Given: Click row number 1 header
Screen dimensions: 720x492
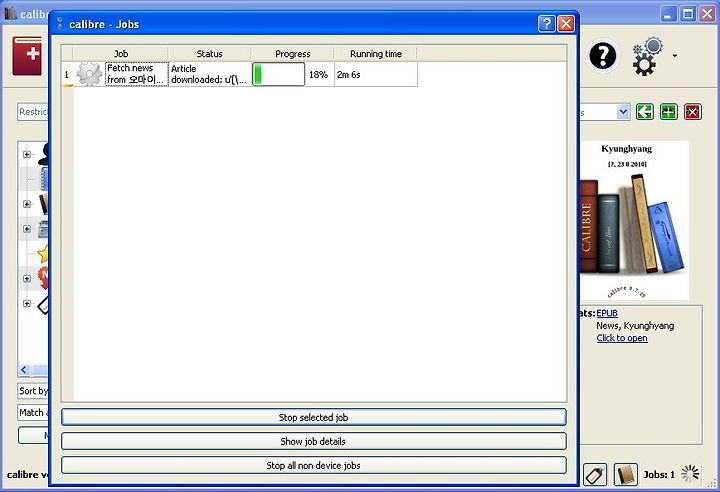Looking at the screenshot, I should (x=67, y=74).
